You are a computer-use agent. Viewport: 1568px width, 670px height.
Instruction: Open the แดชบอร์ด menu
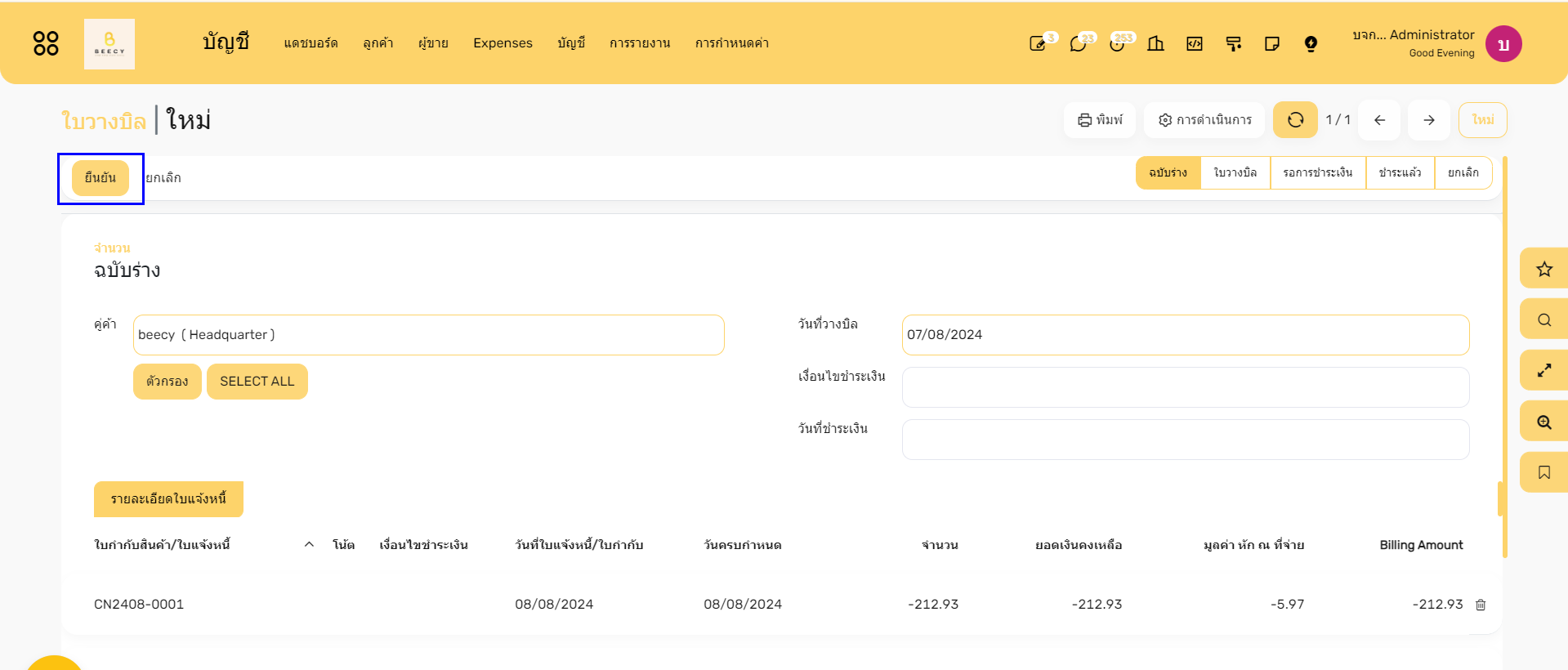[x=310, y=43]
